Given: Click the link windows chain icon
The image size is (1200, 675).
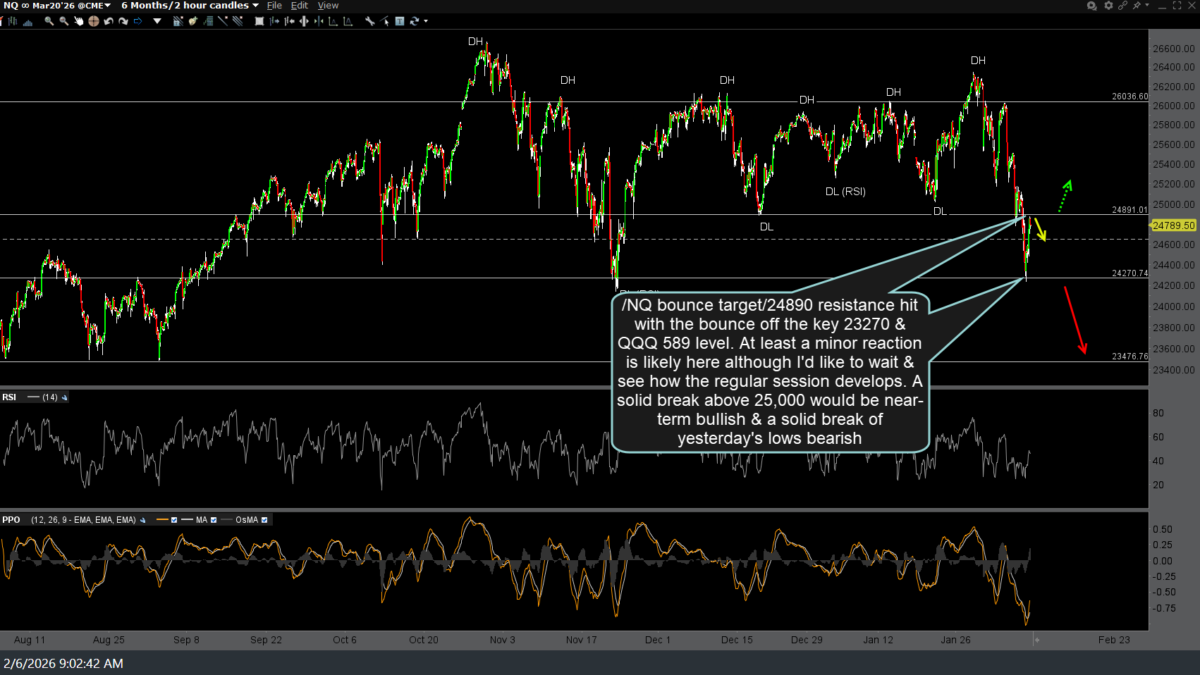Looking at the screenshot, I should (1122, 5).
